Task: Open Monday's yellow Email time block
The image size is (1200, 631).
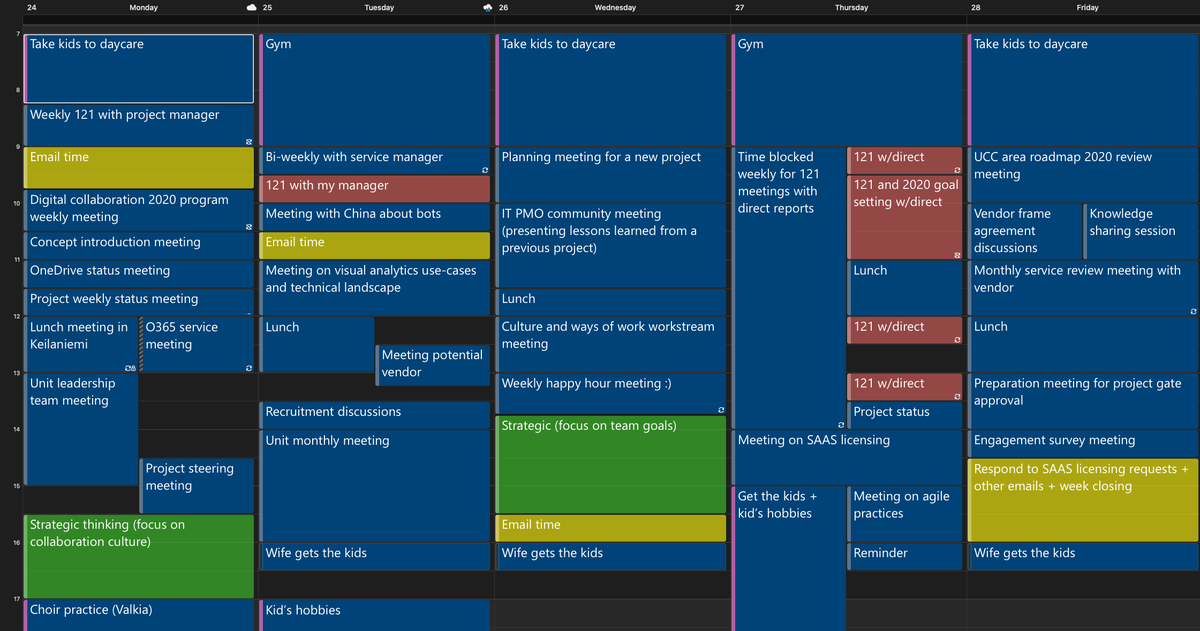Action: click(139, 168)
